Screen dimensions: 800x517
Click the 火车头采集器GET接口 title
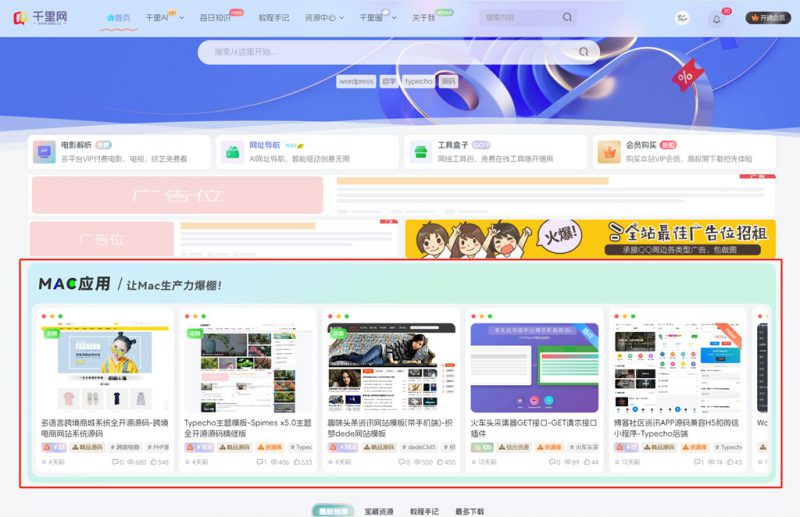[534, 428]
